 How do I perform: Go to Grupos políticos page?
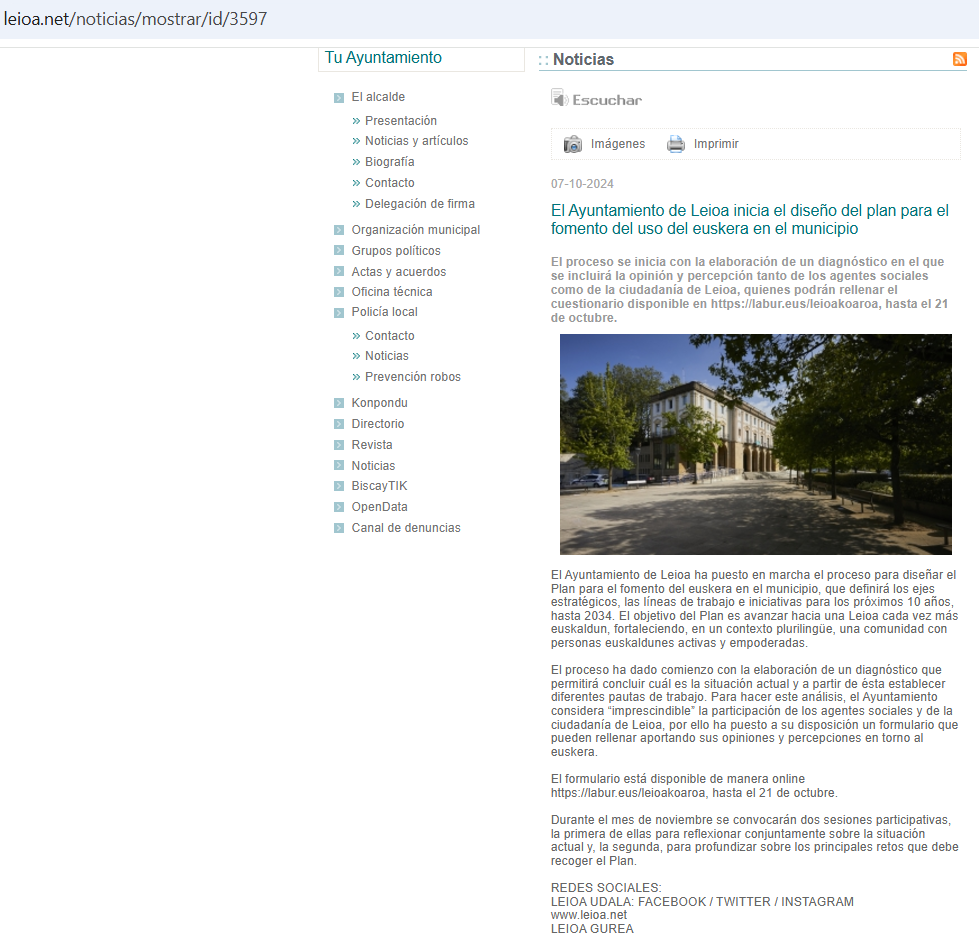pyautogui.click(x=395, y=251)
